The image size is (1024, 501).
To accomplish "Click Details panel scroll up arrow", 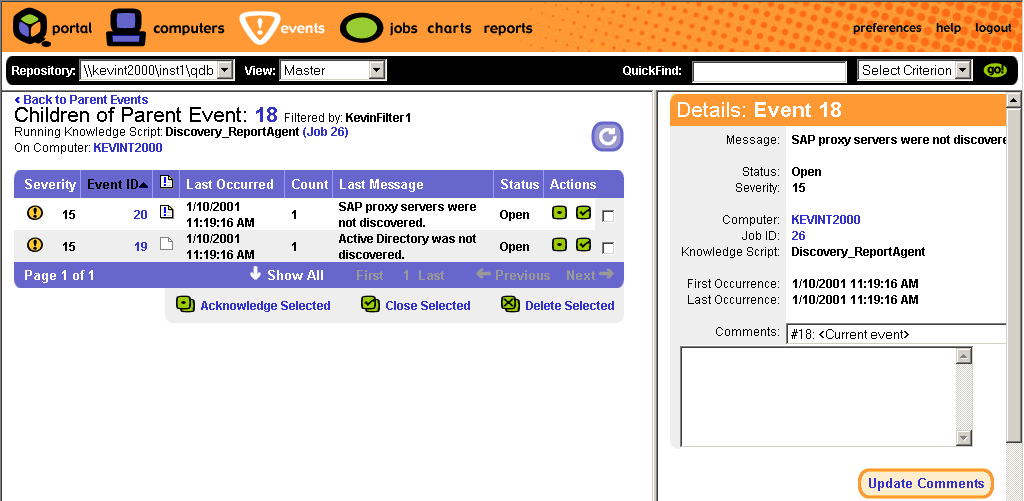I will [x=1014, y=100].
